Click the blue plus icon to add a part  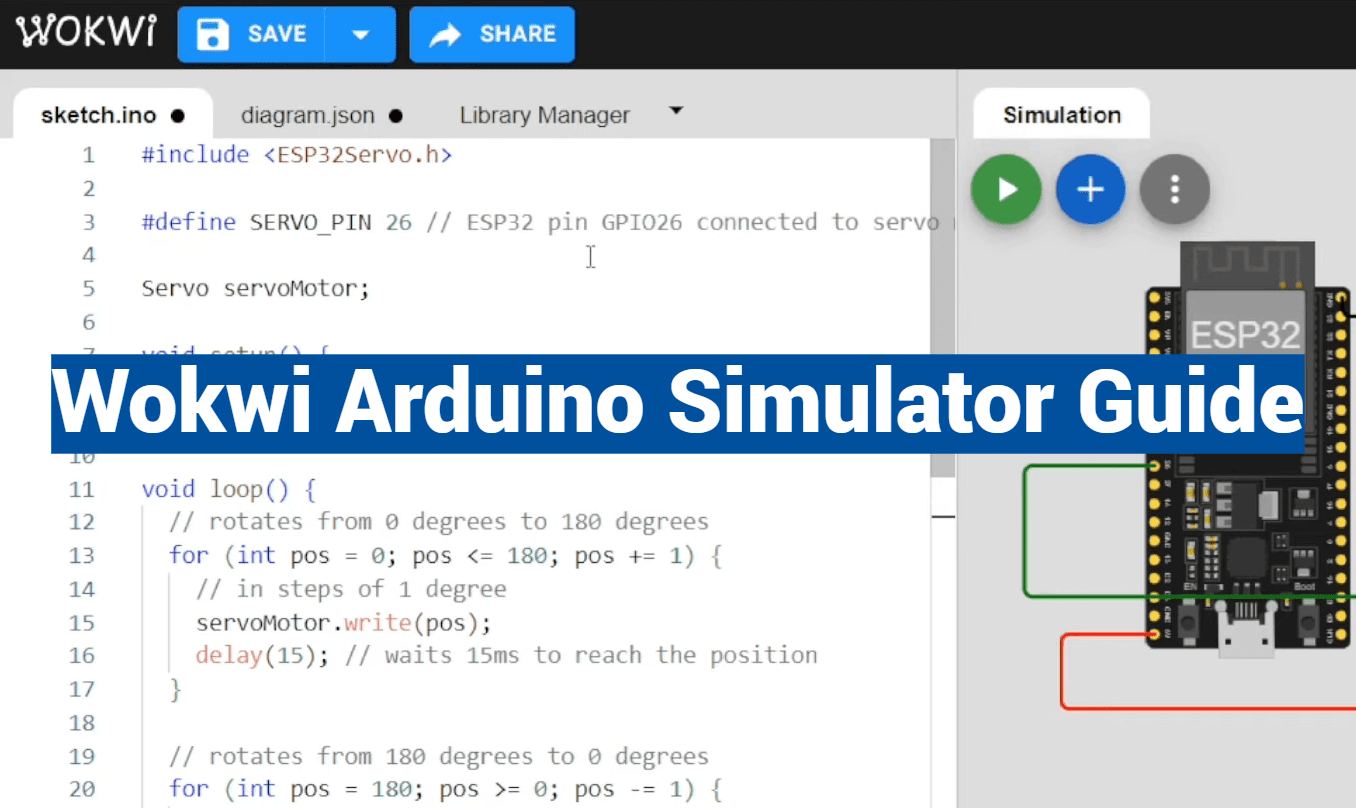coord(1090,189)
